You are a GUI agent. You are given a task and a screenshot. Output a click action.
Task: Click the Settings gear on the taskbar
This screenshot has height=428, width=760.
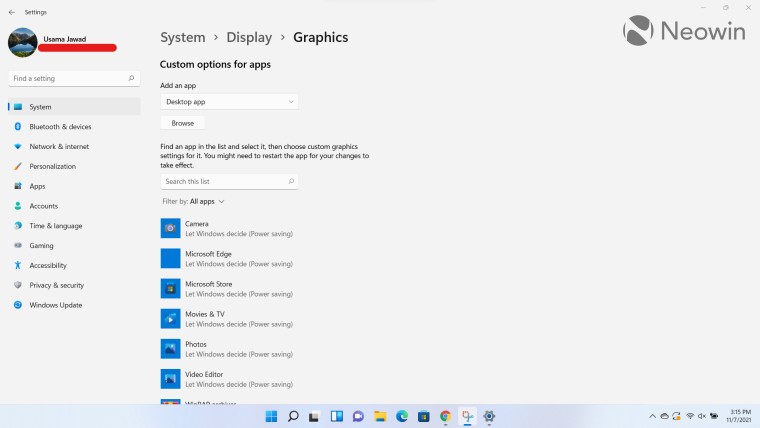tap(489, 416)
